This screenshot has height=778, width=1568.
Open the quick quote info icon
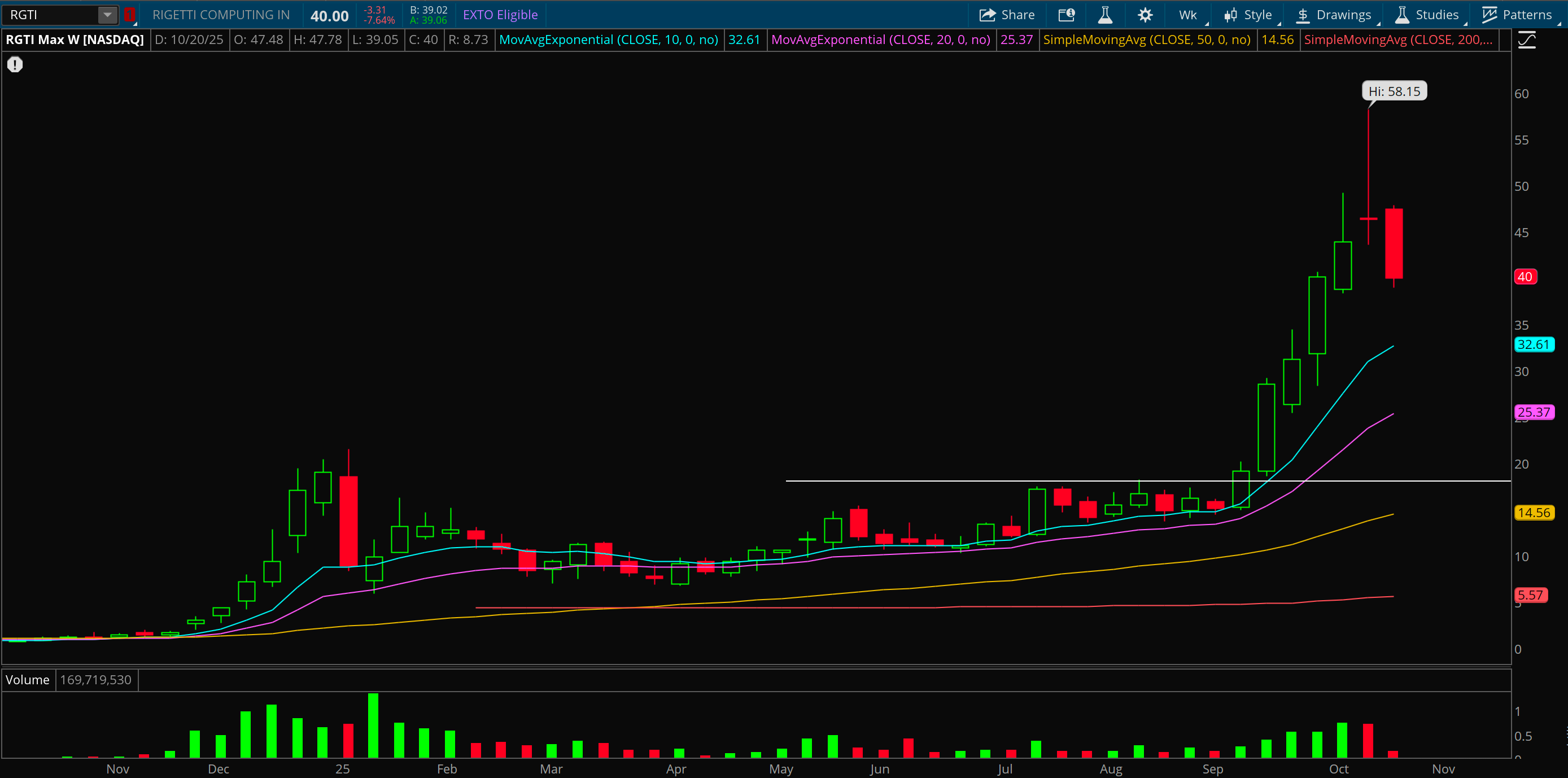(1067, 15)
